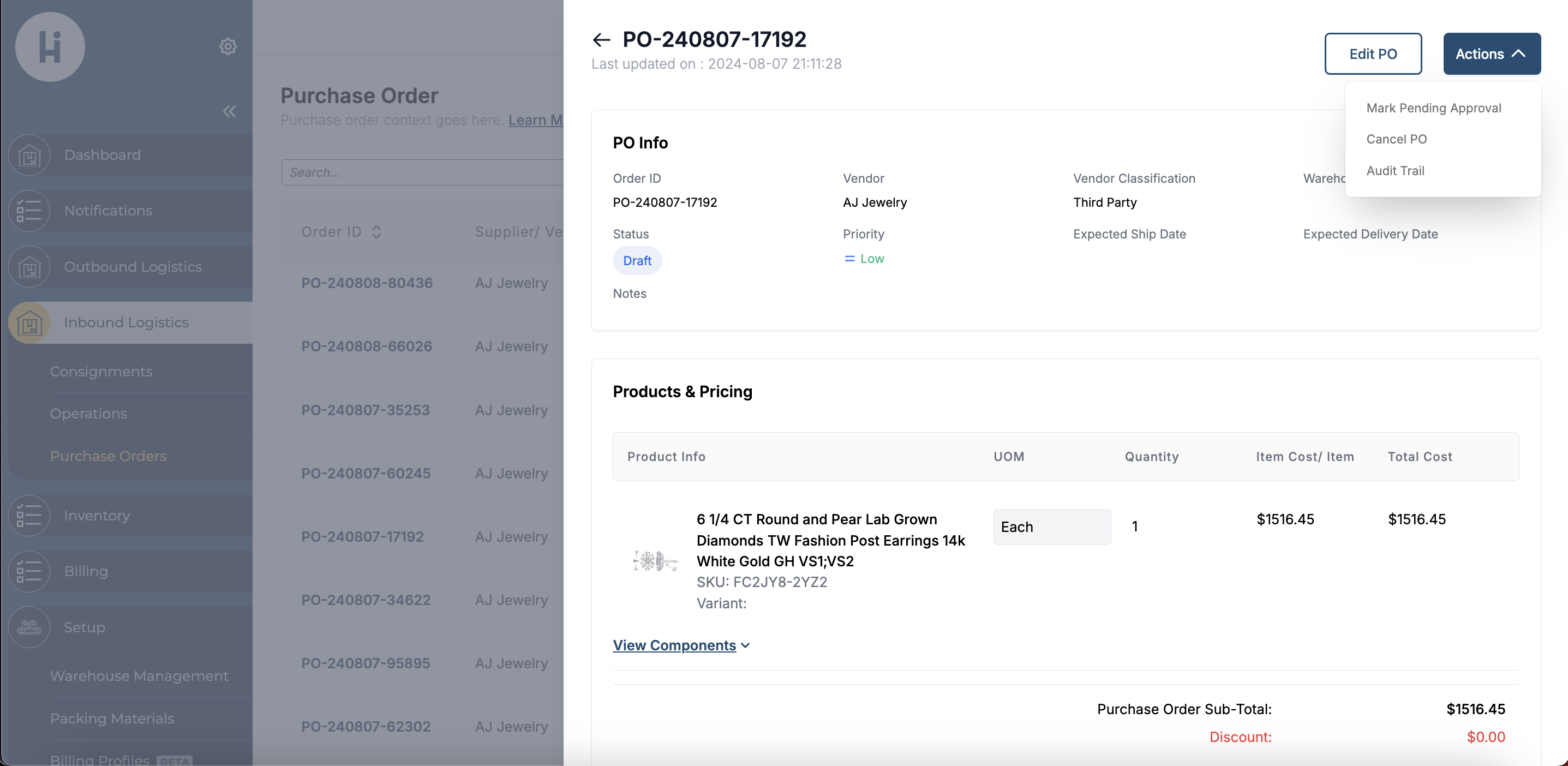This screenshot has height=766, width=1568.
Task: Open the settings gear in the sidebar
Action: pos(228,46)
